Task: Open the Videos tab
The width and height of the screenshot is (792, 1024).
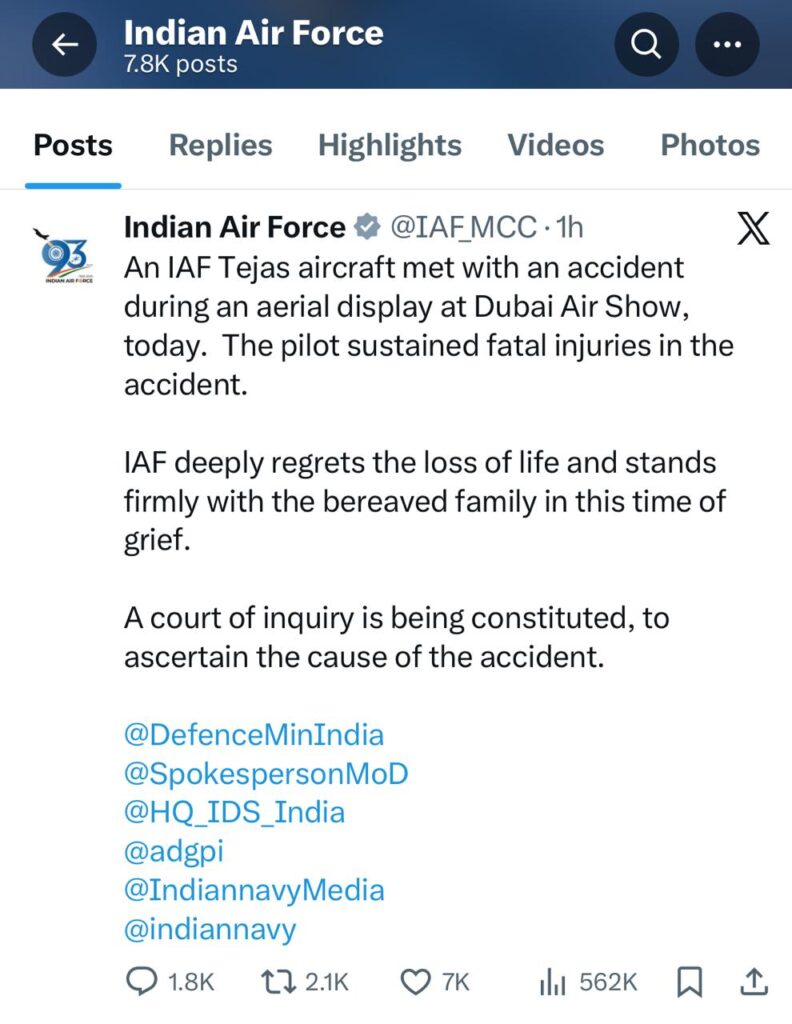Action: click(555, 146)
